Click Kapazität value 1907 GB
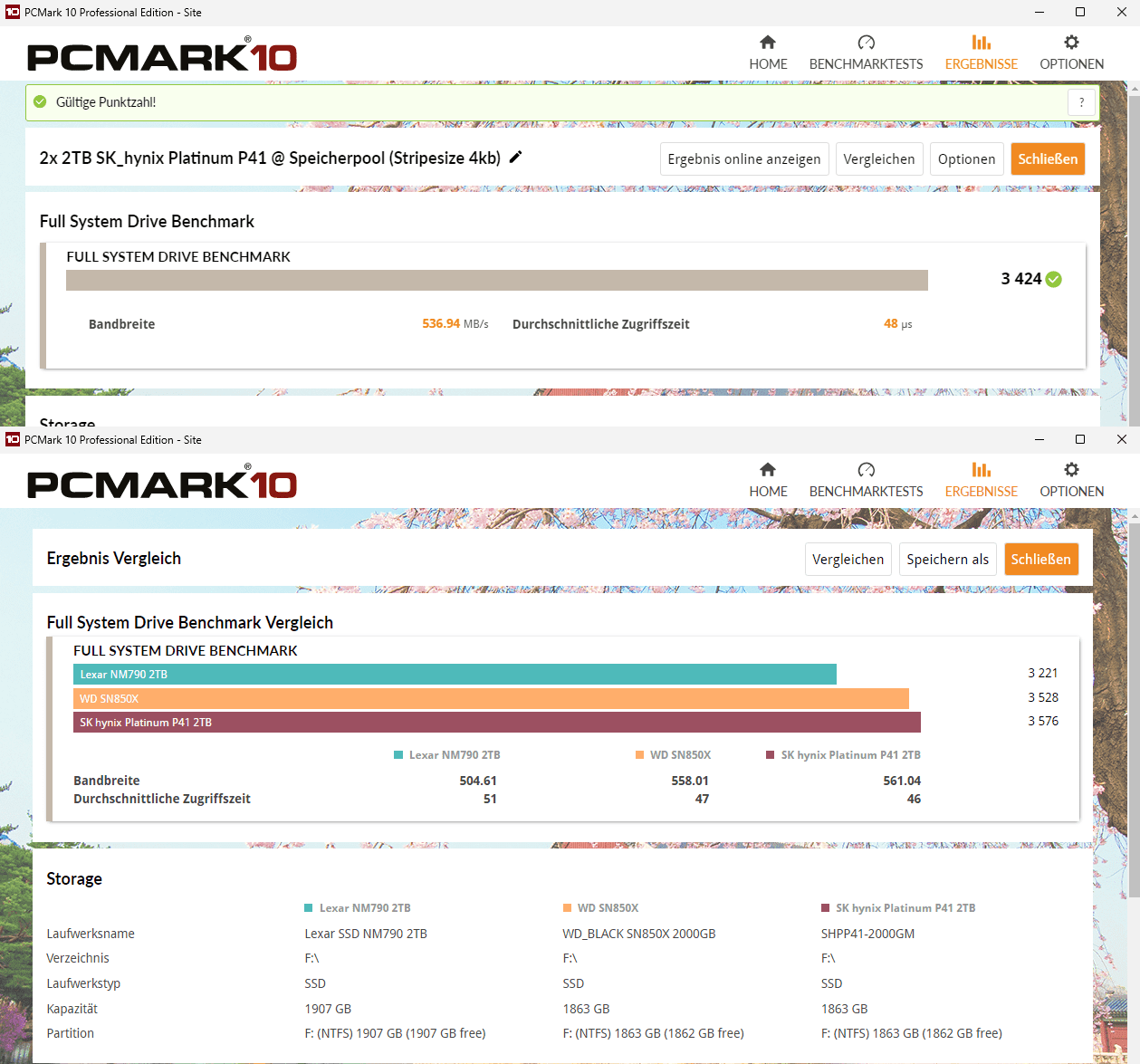 tap(328, 1009)
